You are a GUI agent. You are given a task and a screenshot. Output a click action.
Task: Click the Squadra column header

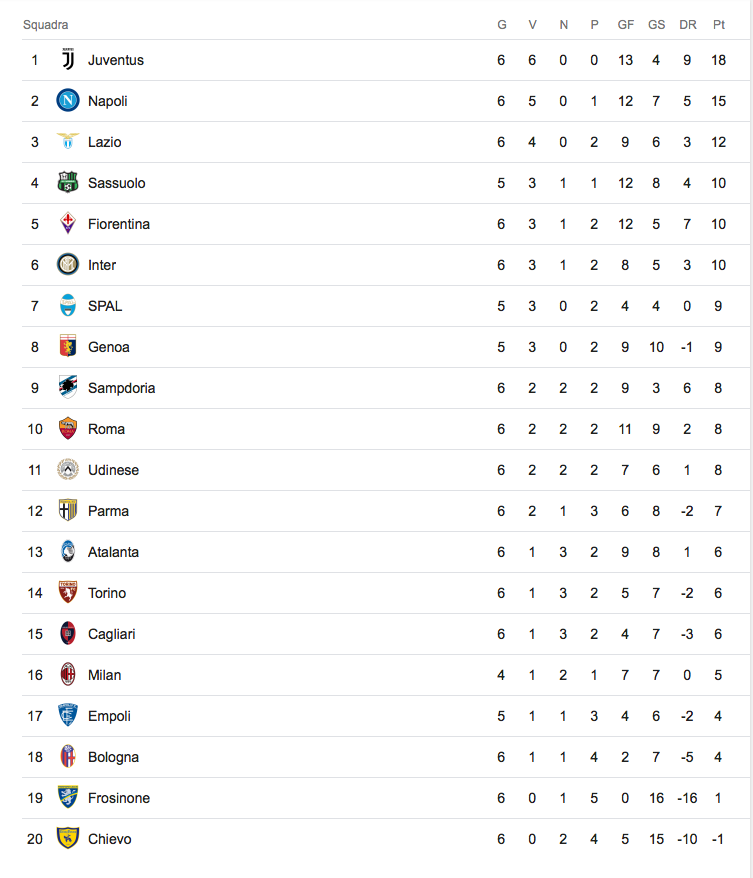[45, 25]
